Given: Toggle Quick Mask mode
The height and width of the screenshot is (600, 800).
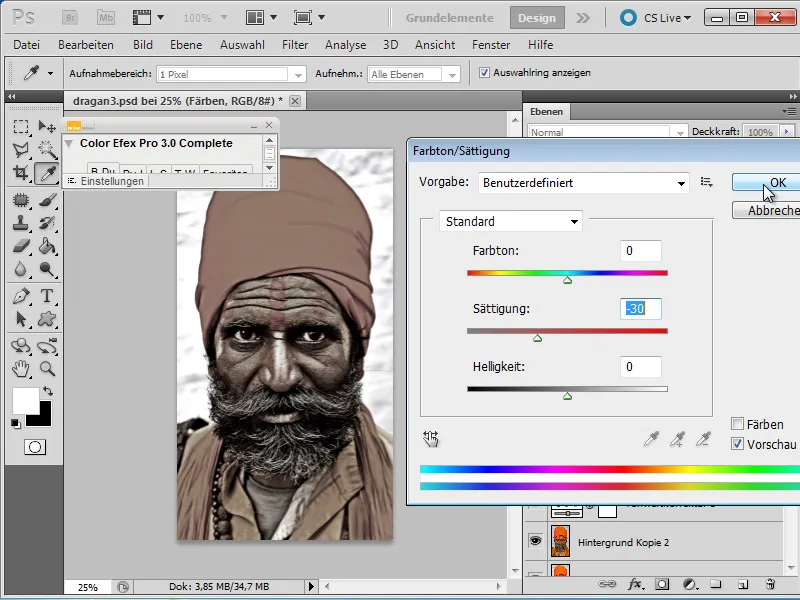Looking at the screenshot, I should [35, 447].
